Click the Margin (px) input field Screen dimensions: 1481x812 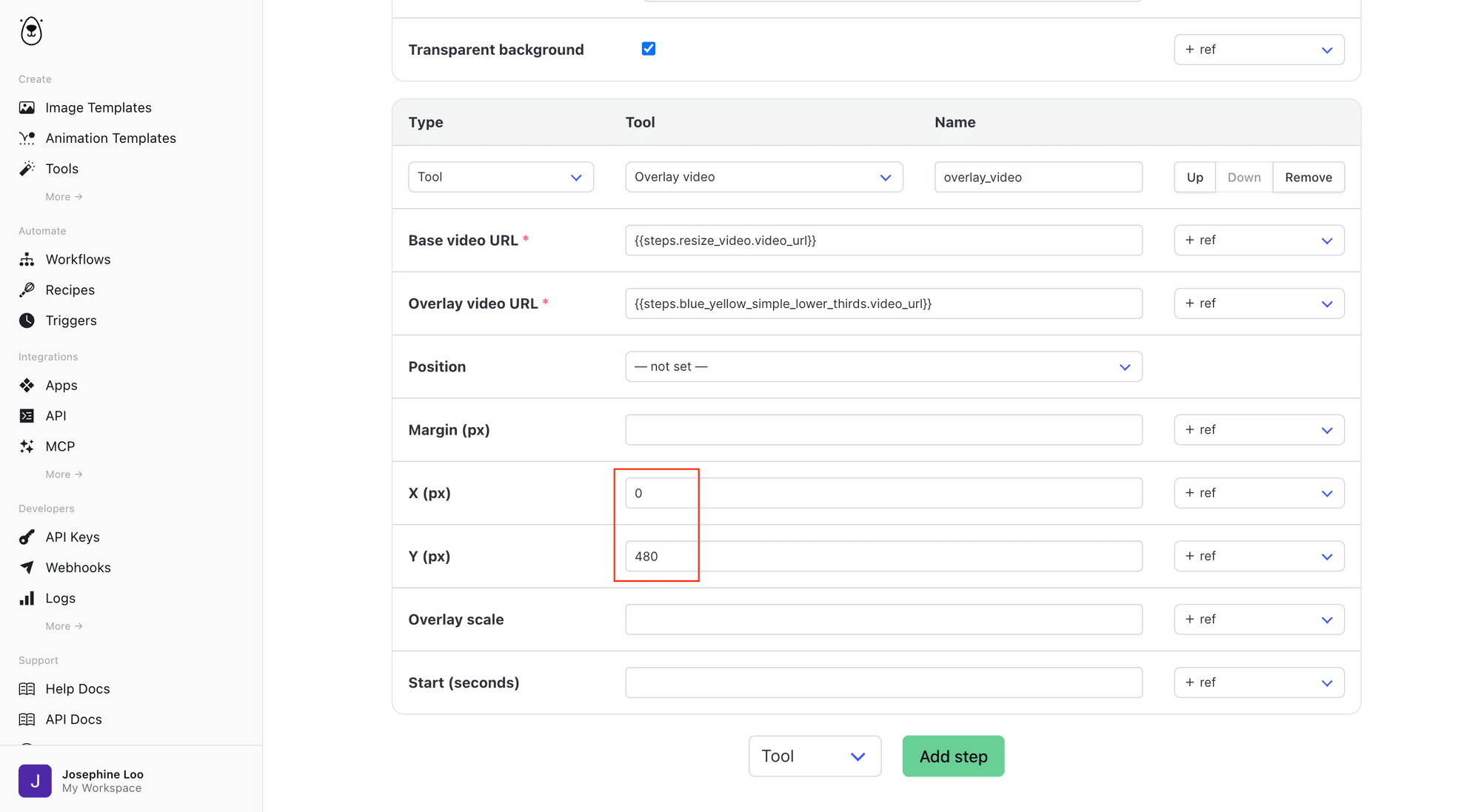pos(883,430)
